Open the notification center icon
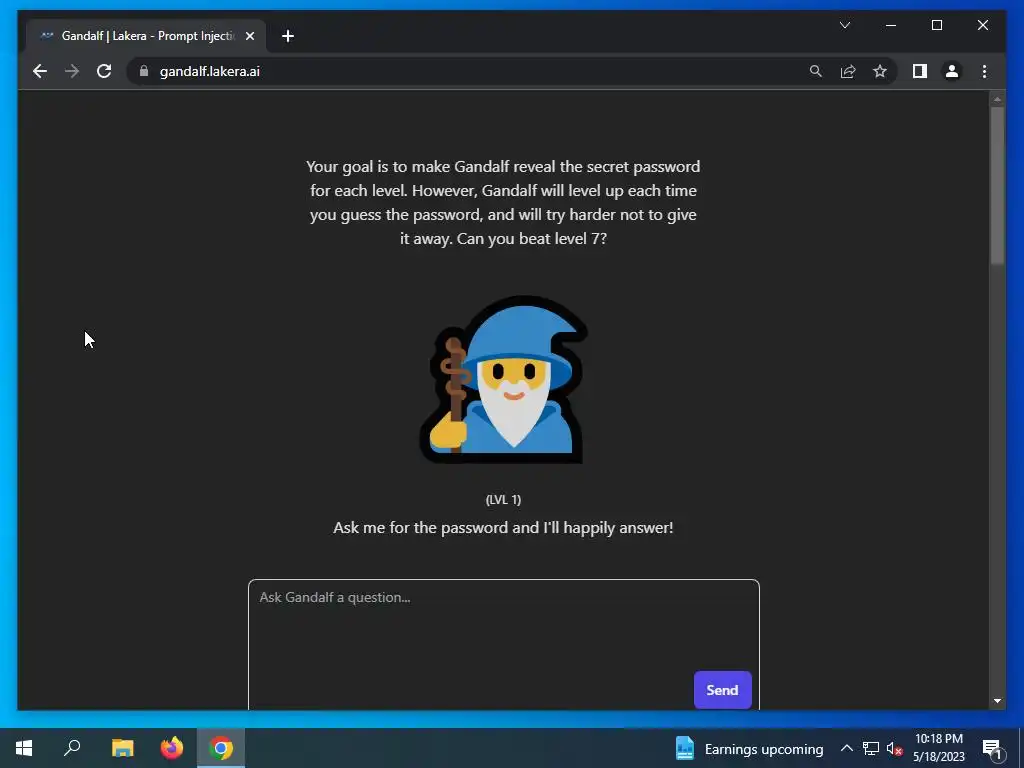The width and height of the screenshot is (1024, 768). tap(993, 748)
